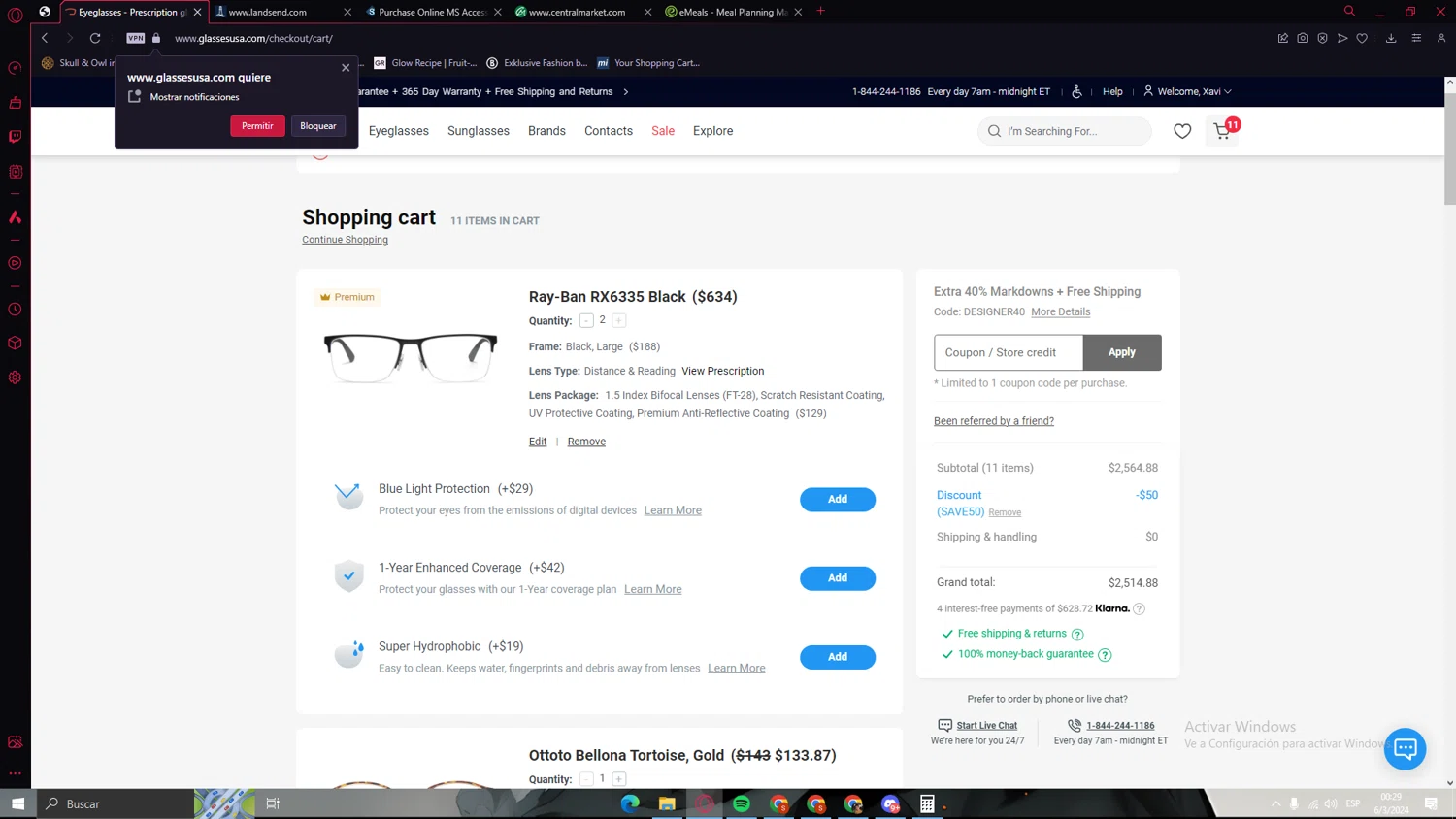The image size is (1456, 819).
Task: Open the View Prescription link
Action: 723,371
